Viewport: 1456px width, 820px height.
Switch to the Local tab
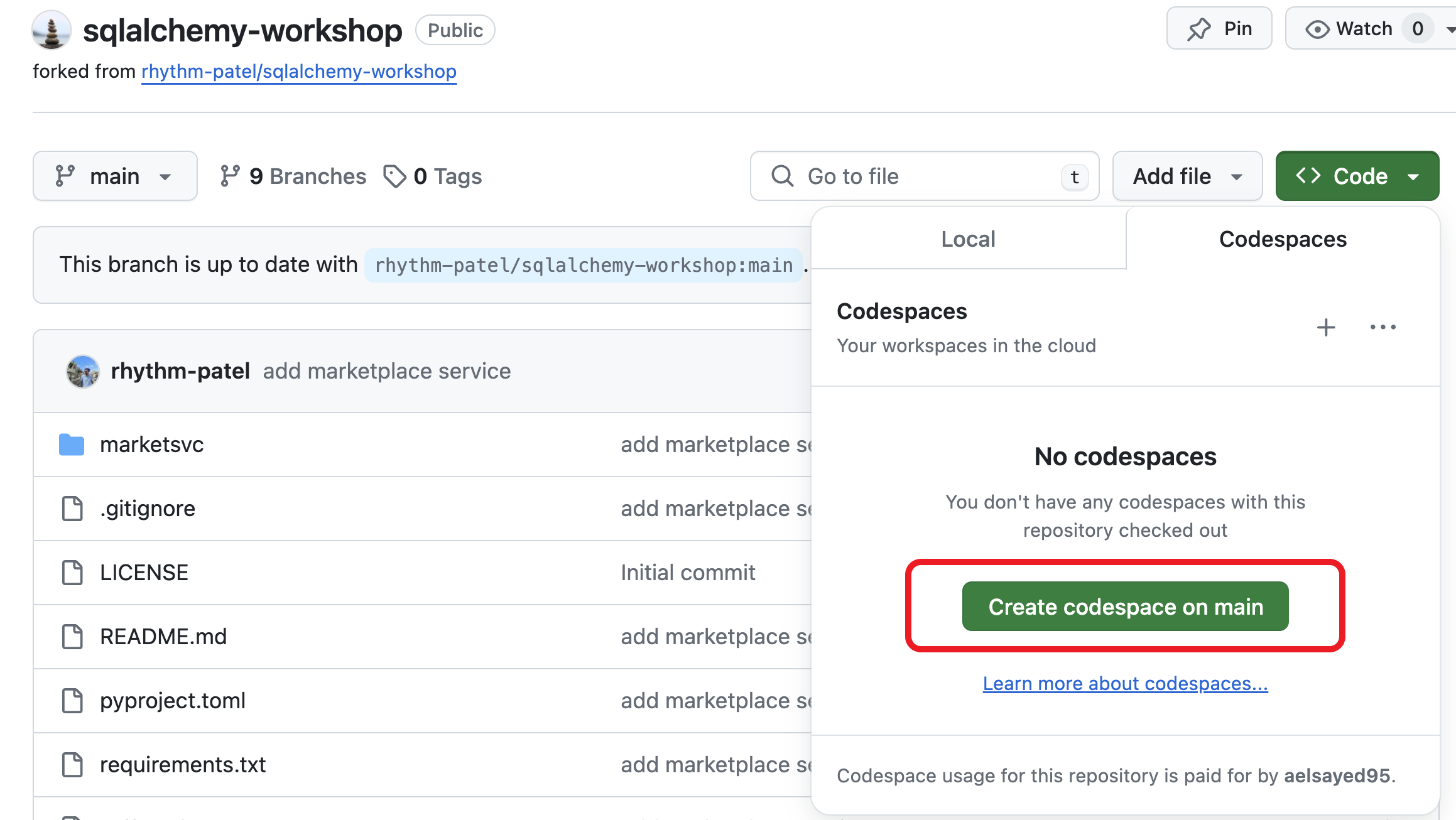coord(969,239)
